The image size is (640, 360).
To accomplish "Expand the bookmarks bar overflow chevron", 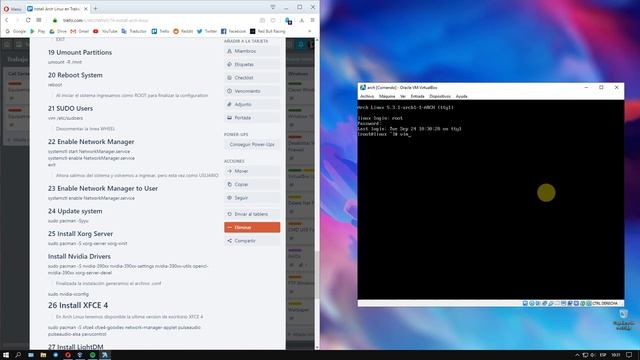I will point(309,31).
